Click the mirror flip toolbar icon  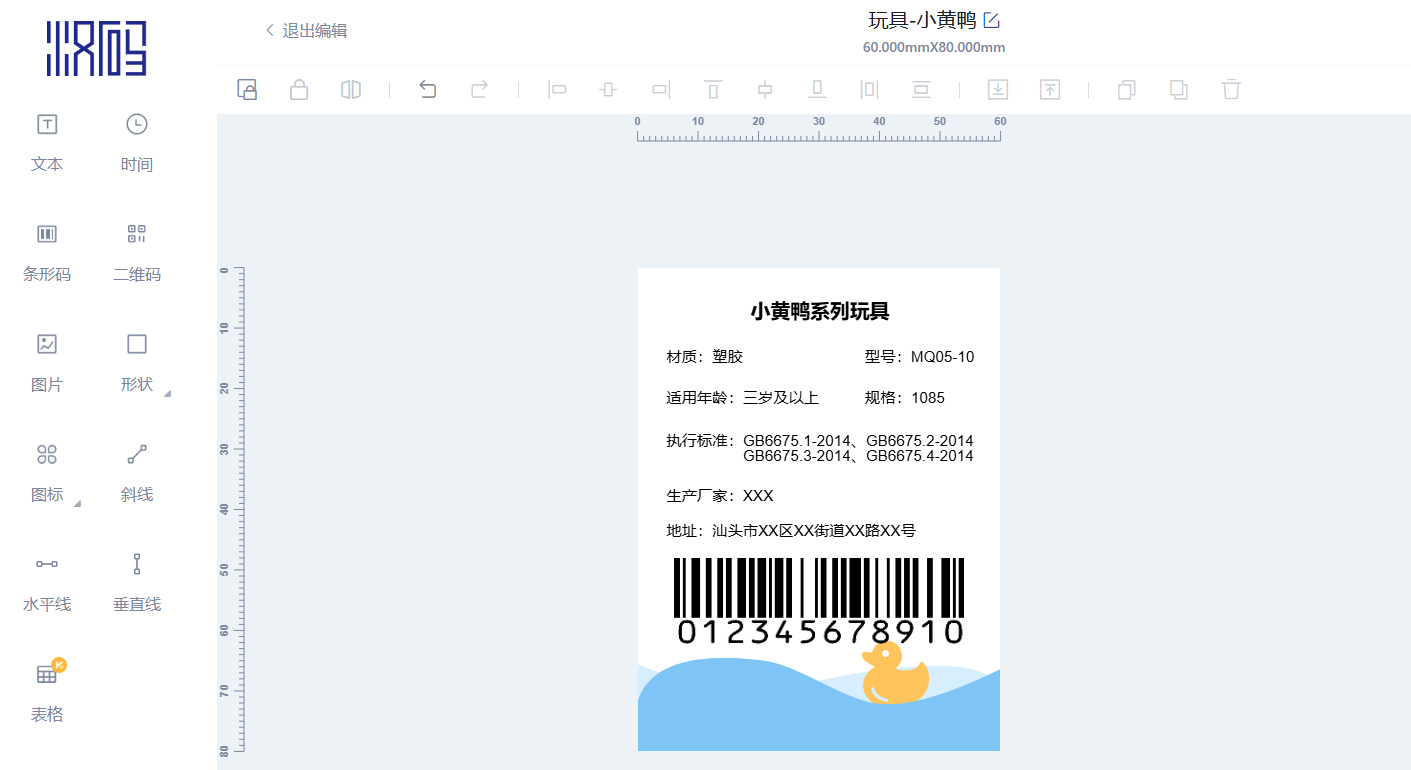click(x=350, y=90)
